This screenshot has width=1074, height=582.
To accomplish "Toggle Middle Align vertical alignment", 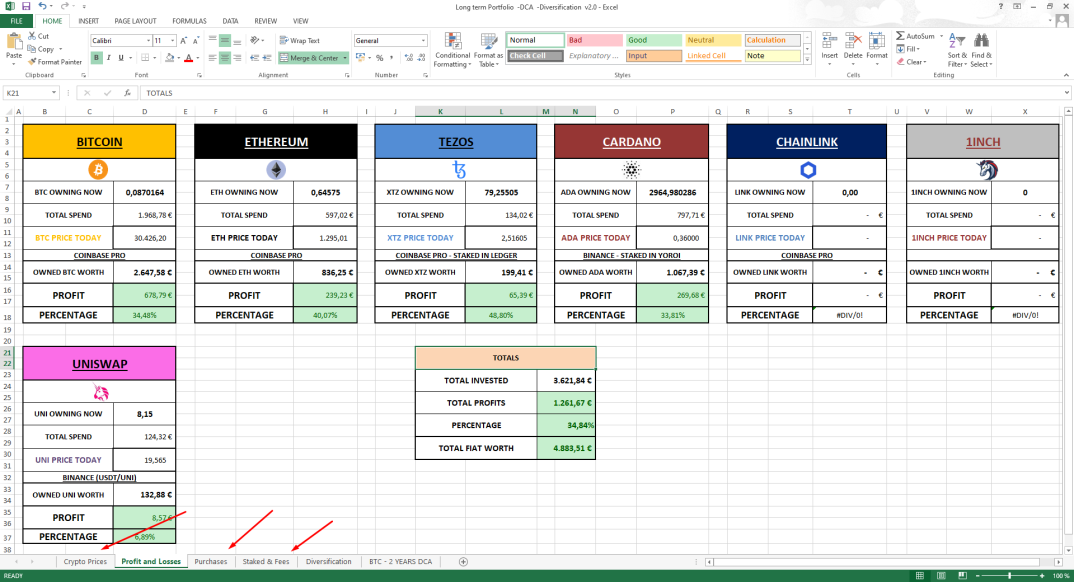I will click(225, 40).
